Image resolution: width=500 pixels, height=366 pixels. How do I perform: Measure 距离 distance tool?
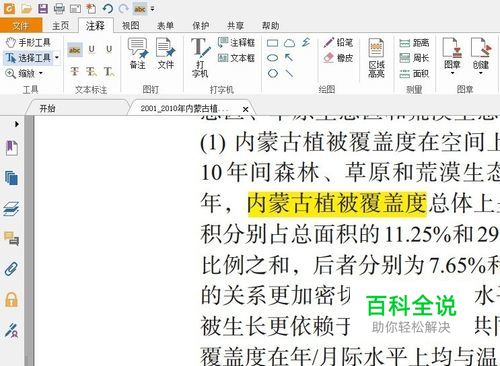coord(414,43)
